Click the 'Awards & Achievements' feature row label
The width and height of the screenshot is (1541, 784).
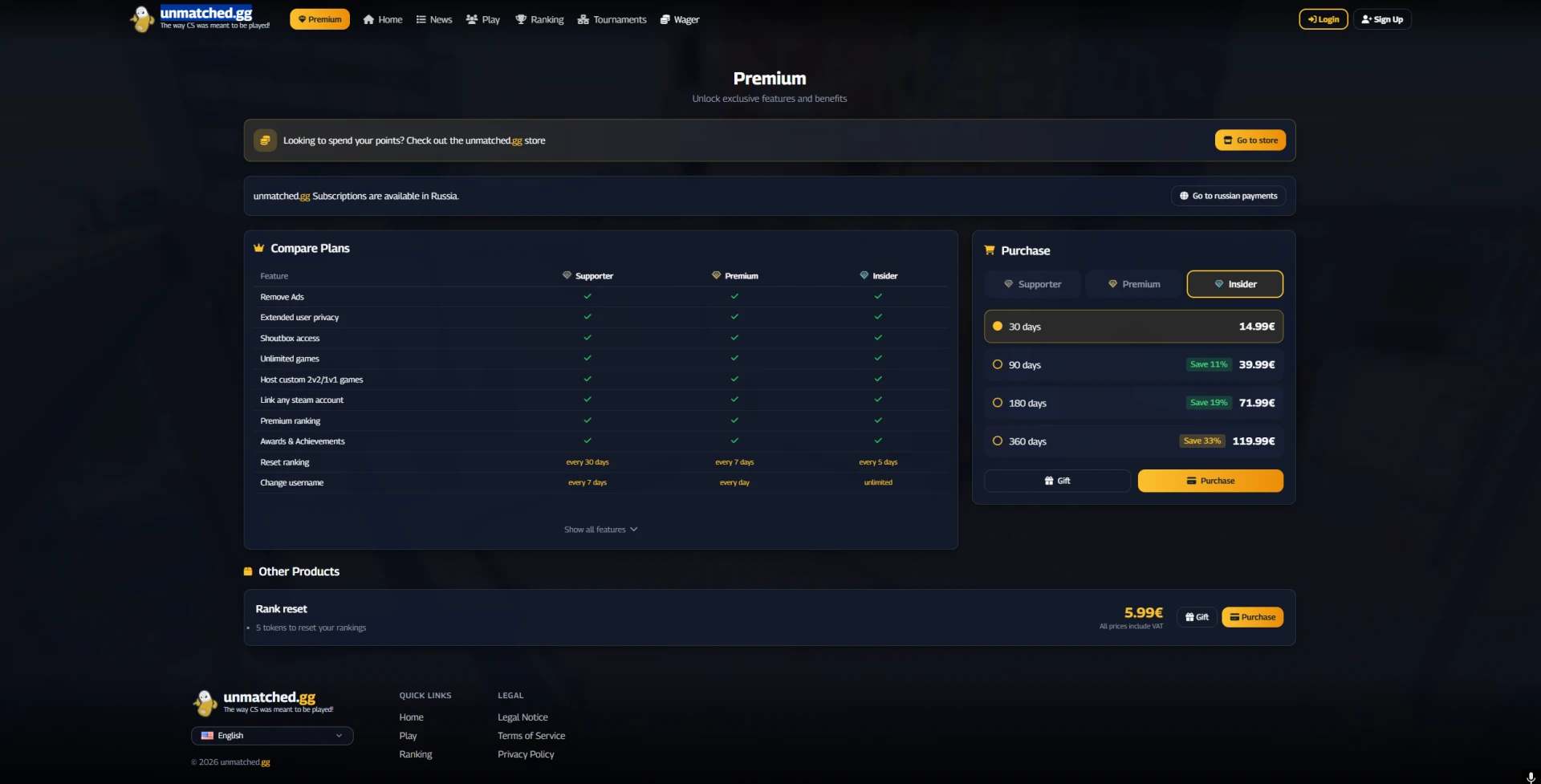pos(303,441)
